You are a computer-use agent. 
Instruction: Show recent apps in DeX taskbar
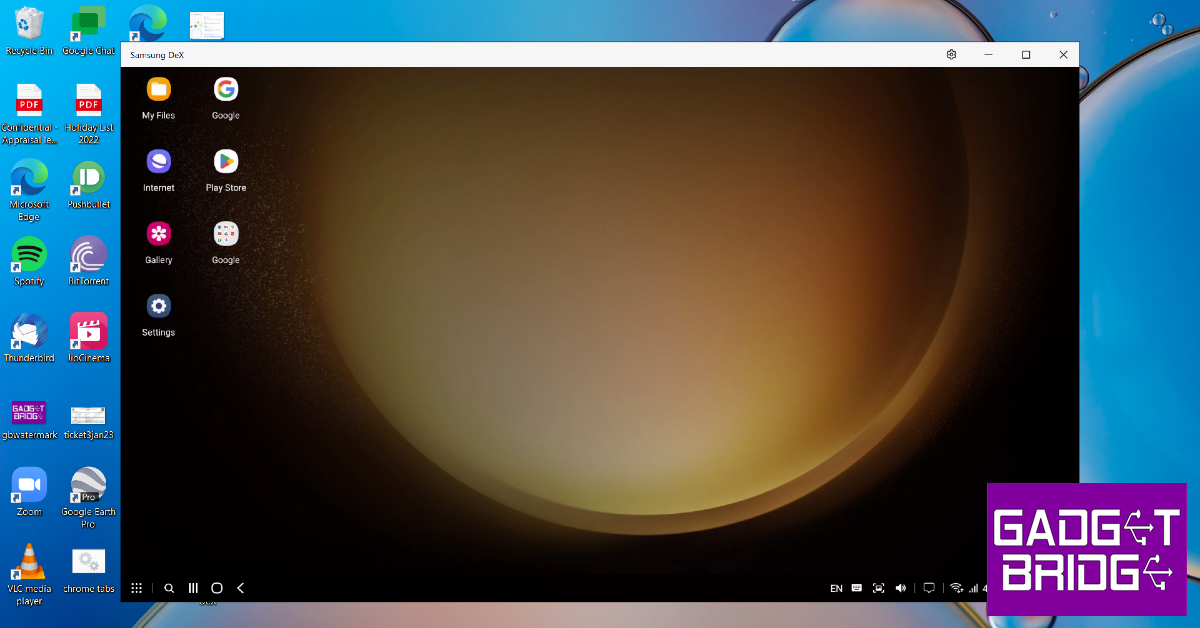(x=193, y=588)
